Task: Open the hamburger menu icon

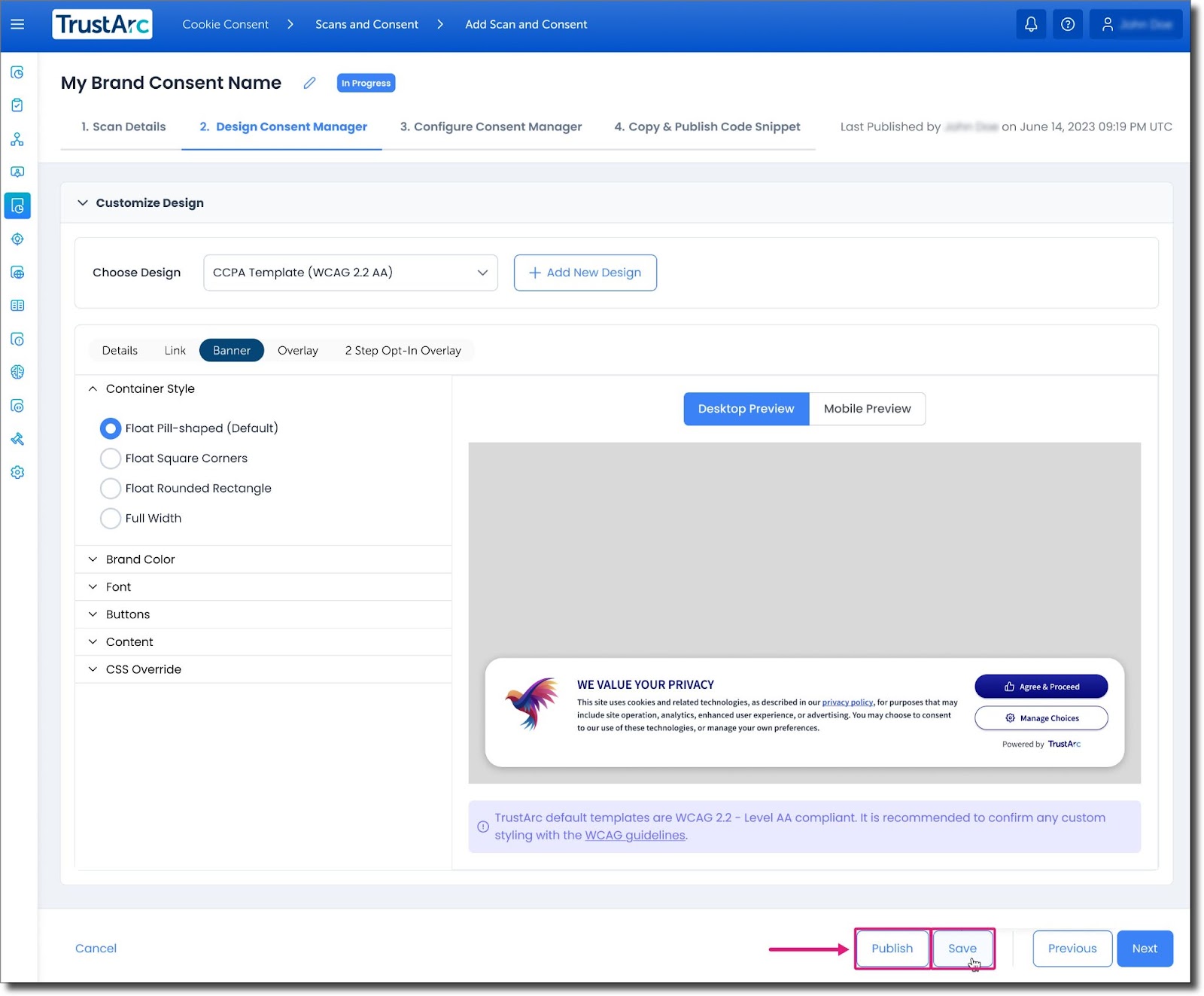Action: [x=17, y=24]
